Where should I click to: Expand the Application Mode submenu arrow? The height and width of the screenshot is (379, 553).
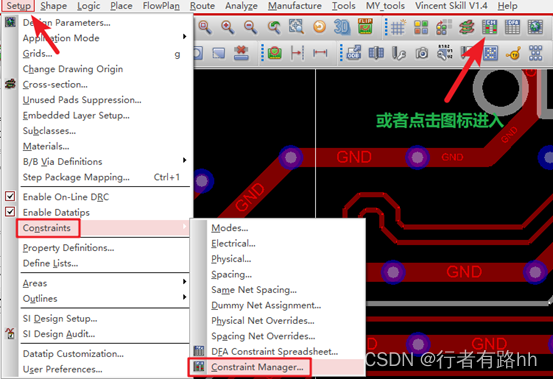point(184,37)
